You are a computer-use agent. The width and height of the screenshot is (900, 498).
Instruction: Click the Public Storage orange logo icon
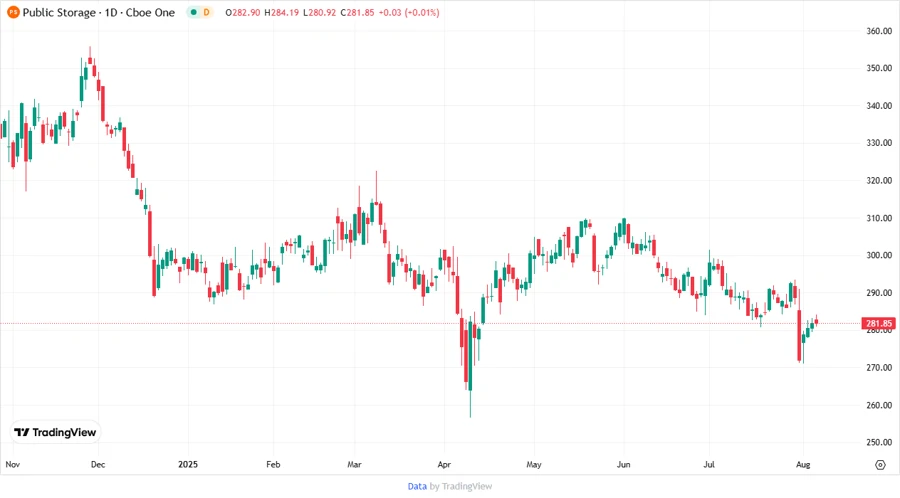(13, 12)
